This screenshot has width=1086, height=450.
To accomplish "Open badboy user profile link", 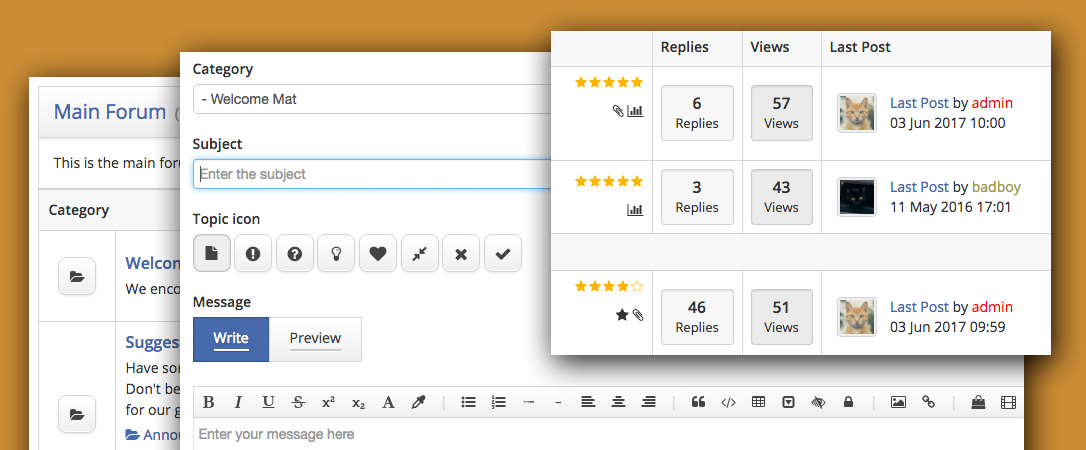I will [996, 187].
